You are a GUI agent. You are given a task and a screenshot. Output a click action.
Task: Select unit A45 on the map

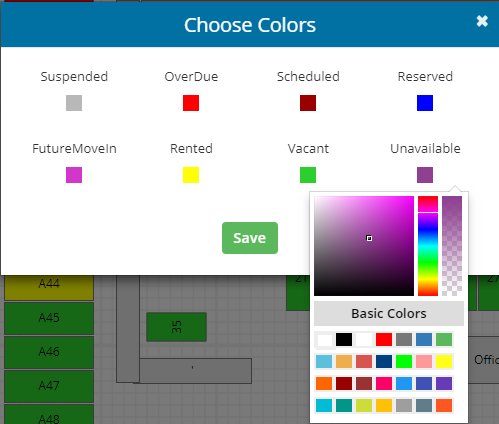click(x=49, y=318)
